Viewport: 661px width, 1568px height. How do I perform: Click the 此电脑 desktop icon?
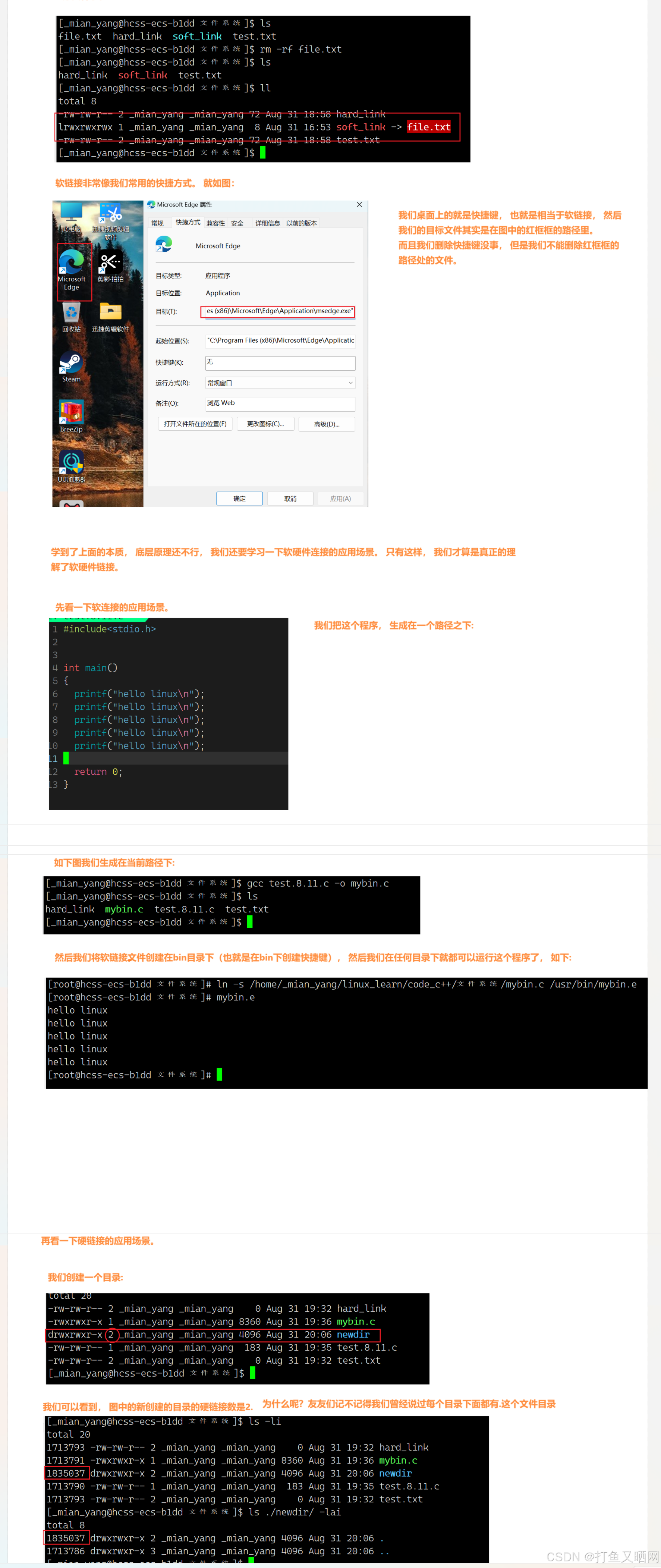71,217
